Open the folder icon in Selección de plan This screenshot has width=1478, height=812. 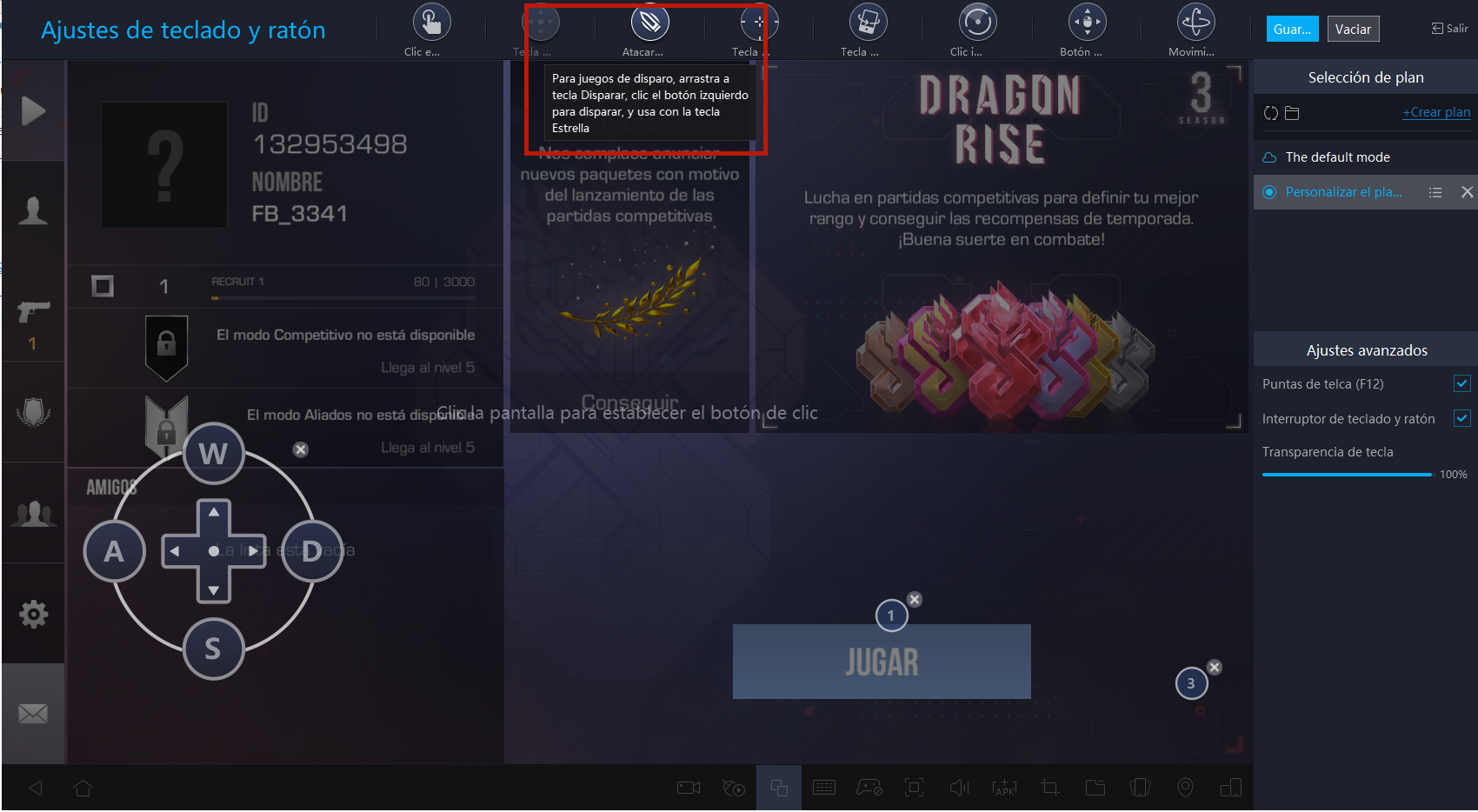(x=1292, y=113)
